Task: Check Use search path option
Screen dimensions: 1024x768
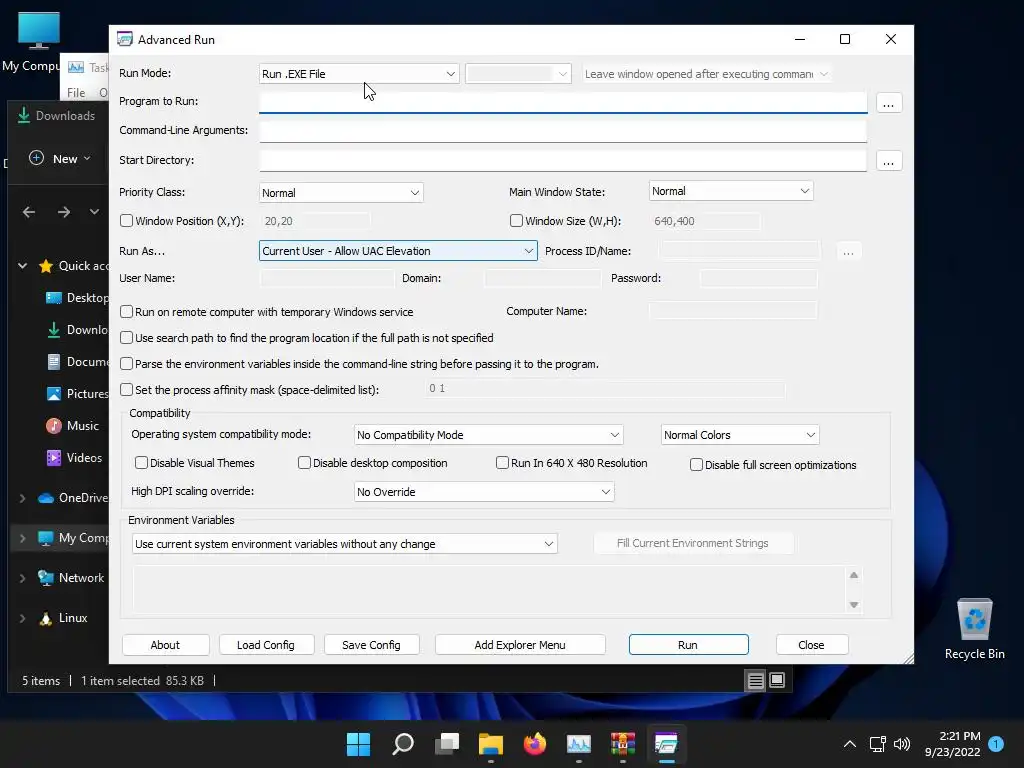Action: 127,338
